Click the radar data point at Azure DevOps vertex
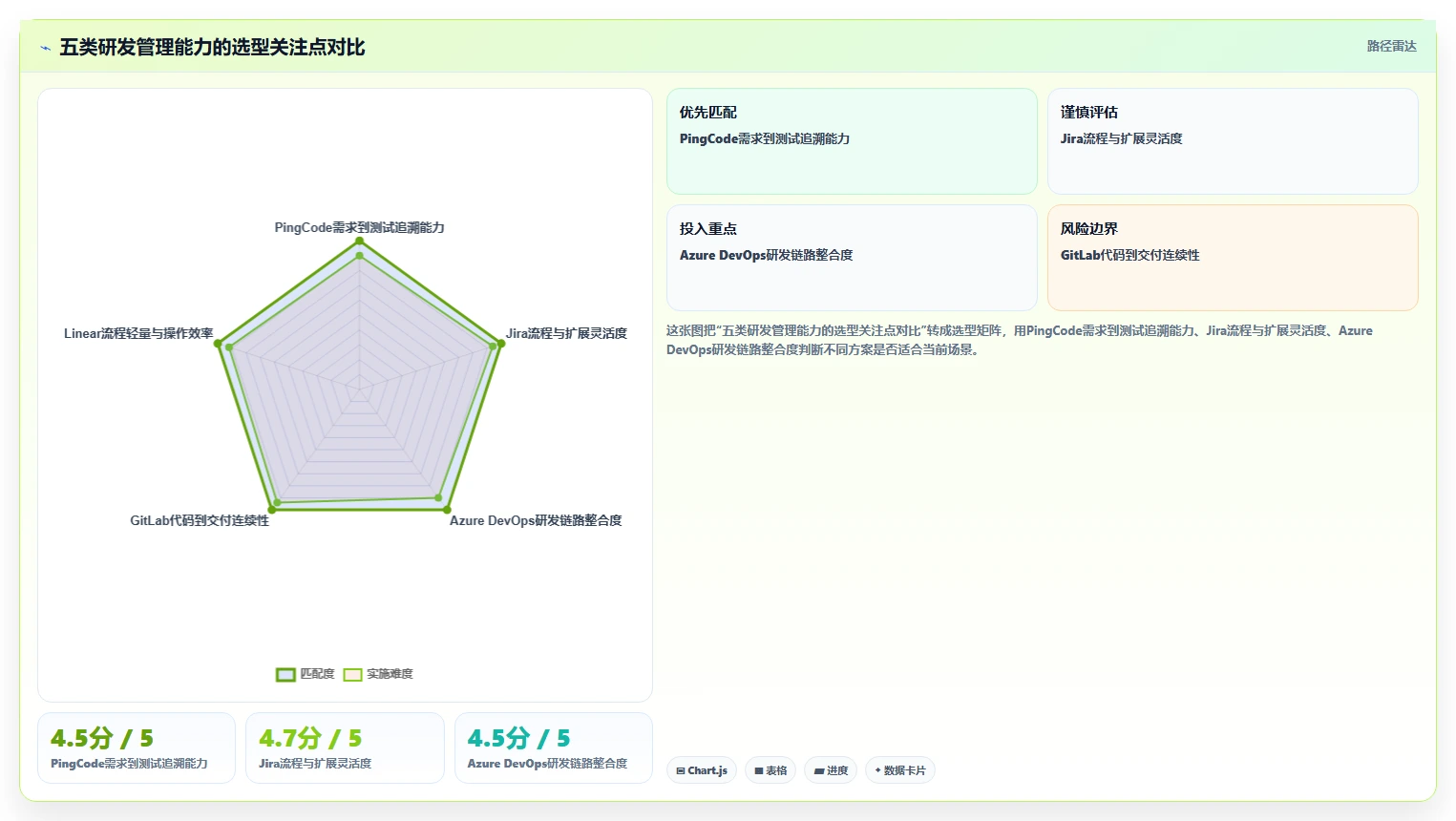1456x821 pixels. pyautogui.click(x=447, y=509)
